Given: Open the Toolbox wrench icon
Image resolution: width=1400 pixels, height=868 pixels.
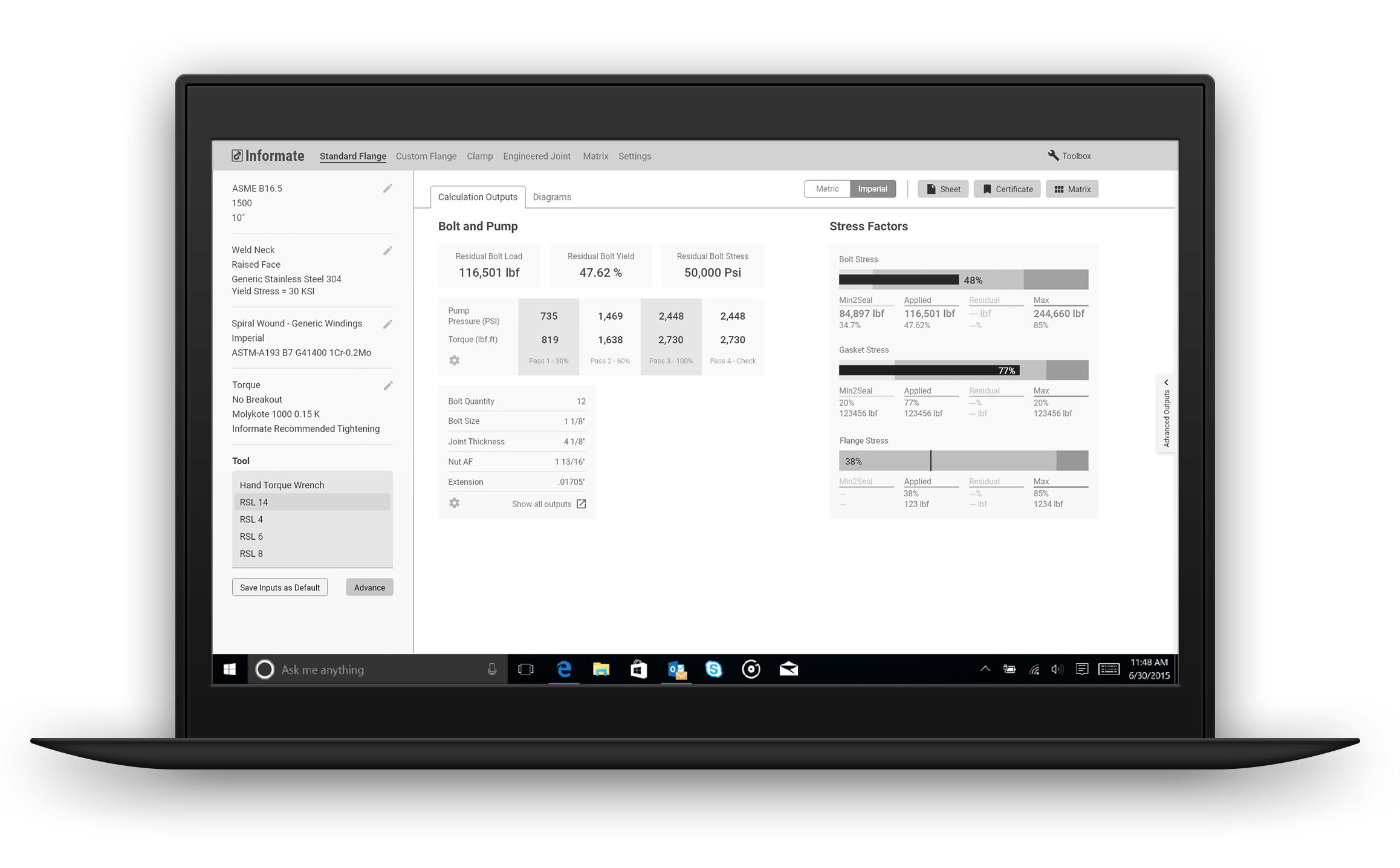Looking at the screenshot, I should click(x=1053, y=155).
